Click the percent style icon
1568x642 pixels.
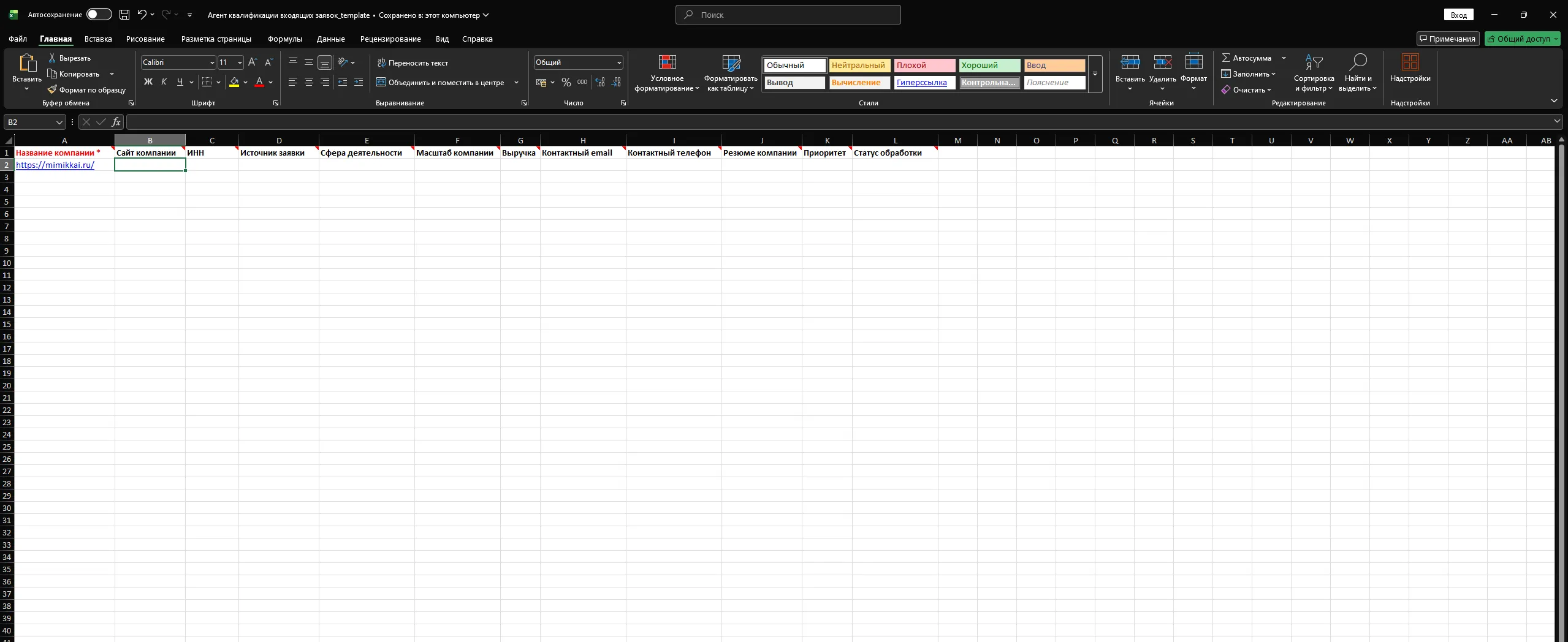point(566,82)
